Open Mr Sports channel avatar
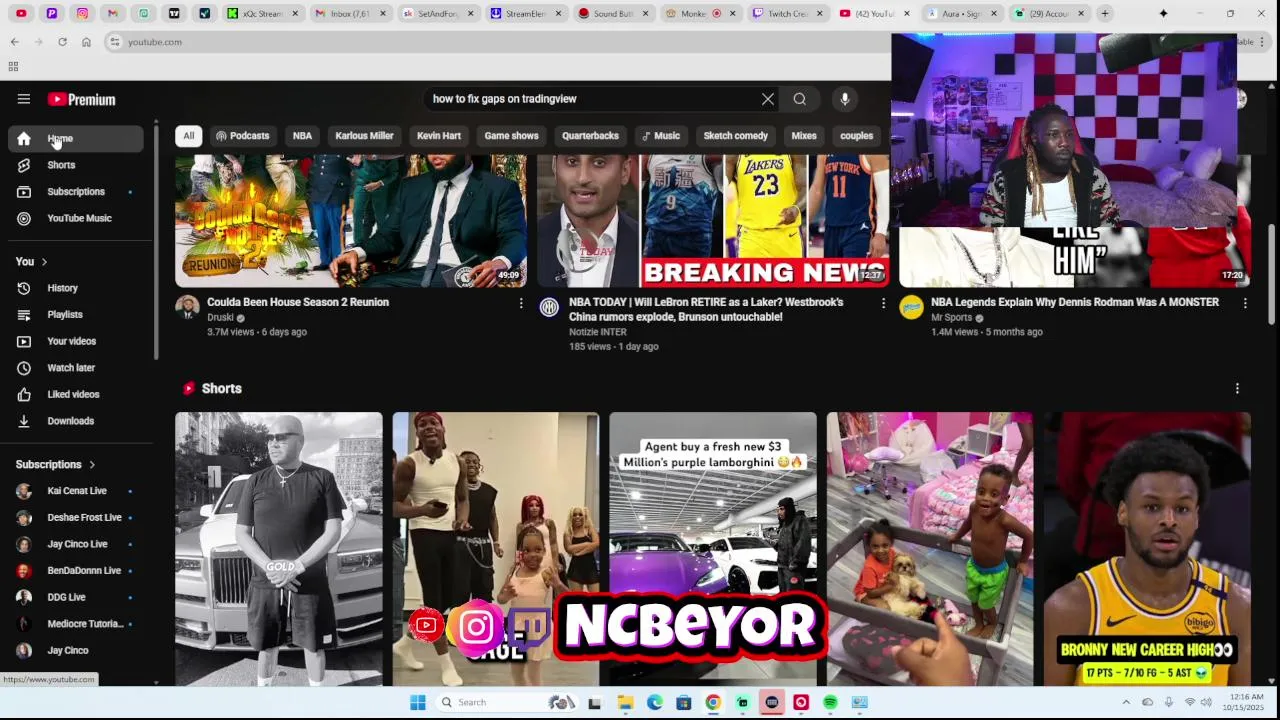Image resolution: width=1280 pixels, height=720 pixels. tap(911, 307)
